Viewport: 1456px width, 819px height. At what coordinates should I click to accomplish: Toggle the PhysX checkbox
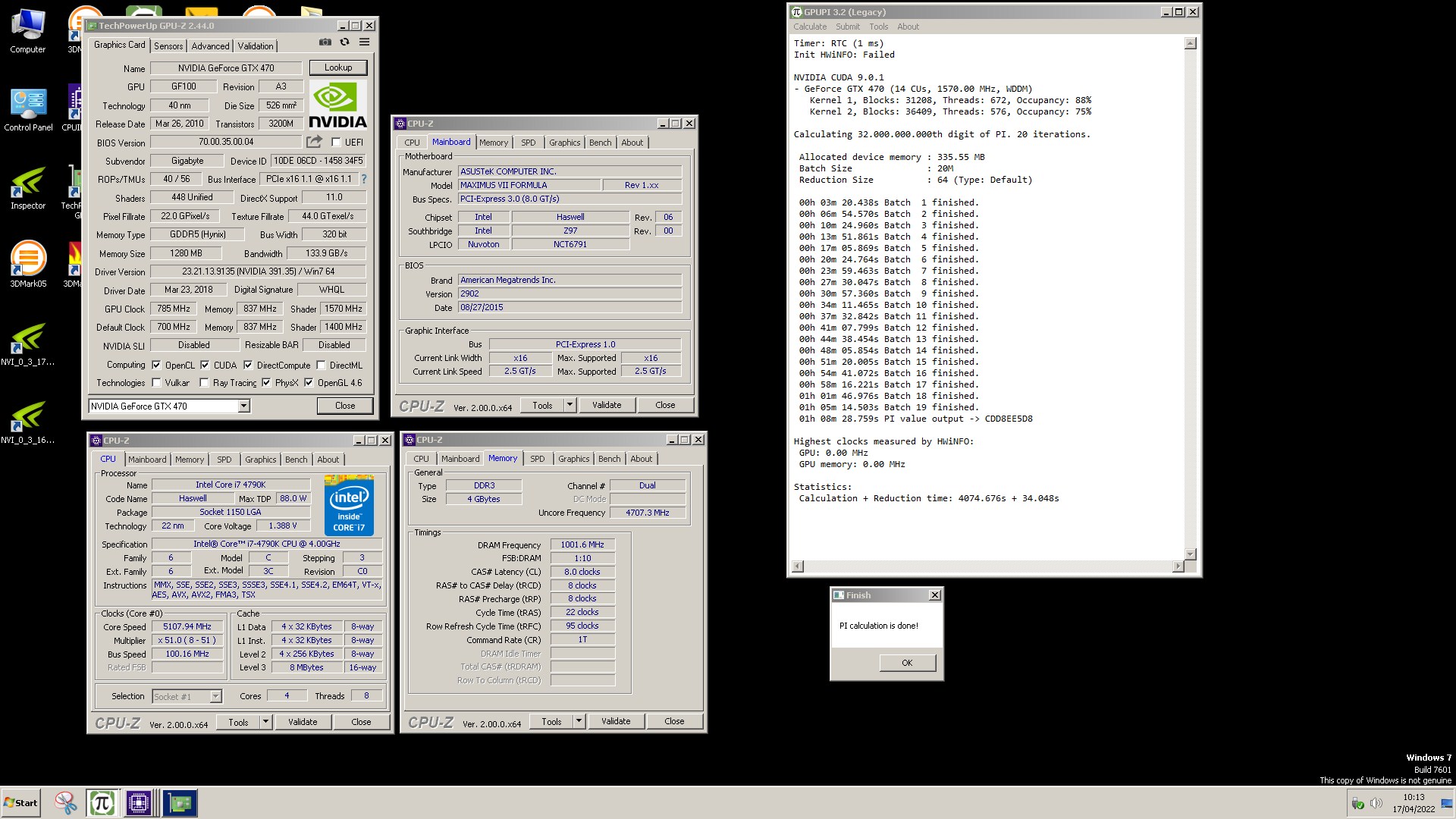(266, 383)
